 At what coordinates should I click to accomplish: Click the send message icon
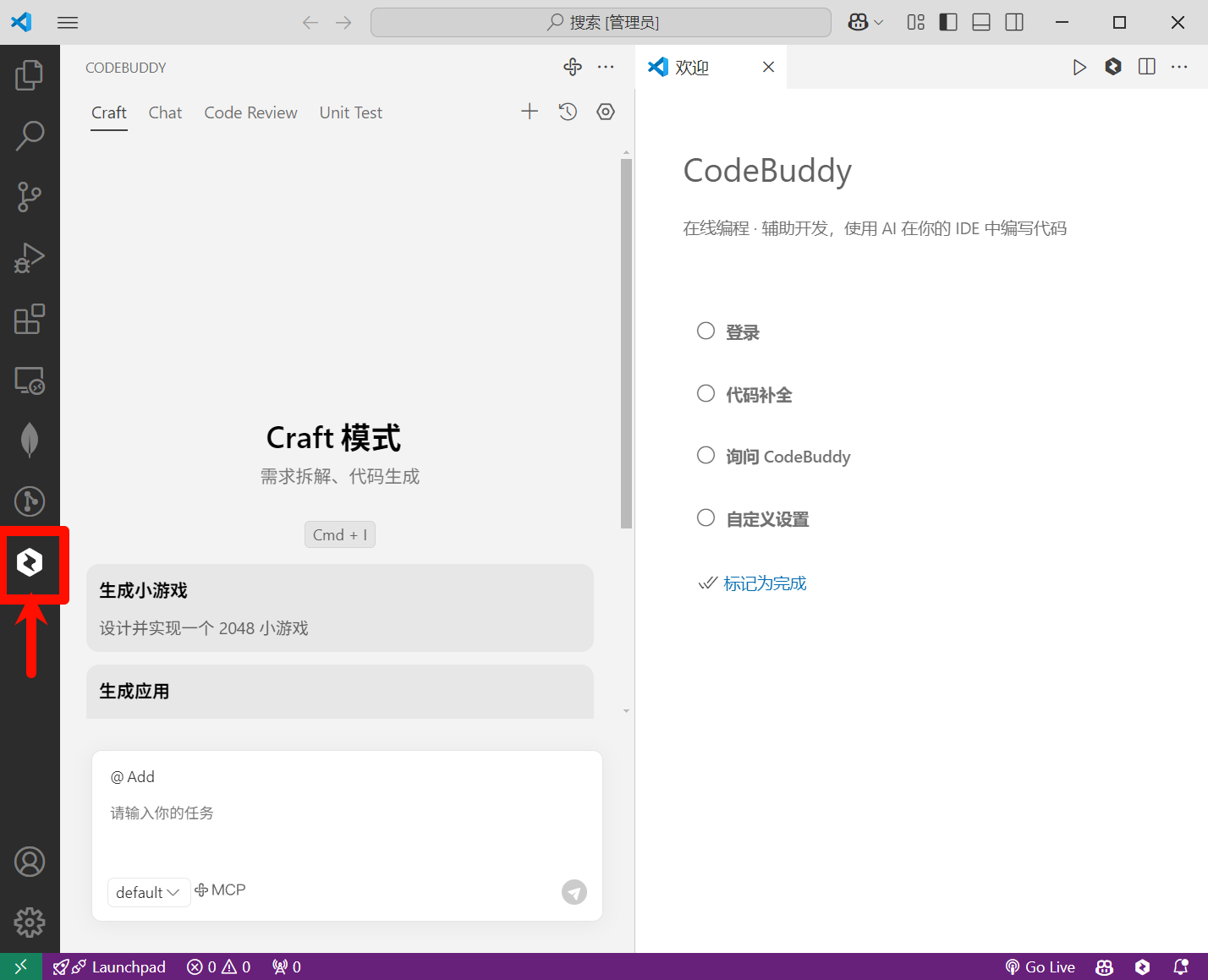tap(574, 892)
